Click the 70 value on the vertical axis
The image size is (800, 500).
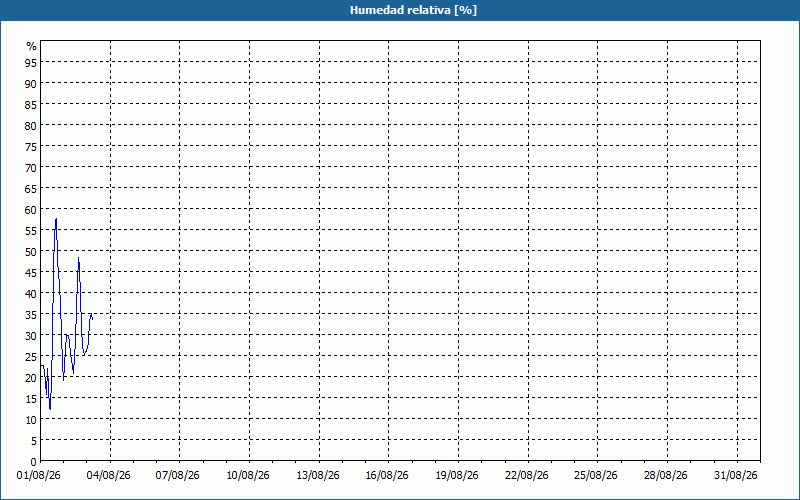(x=31, y=168)
